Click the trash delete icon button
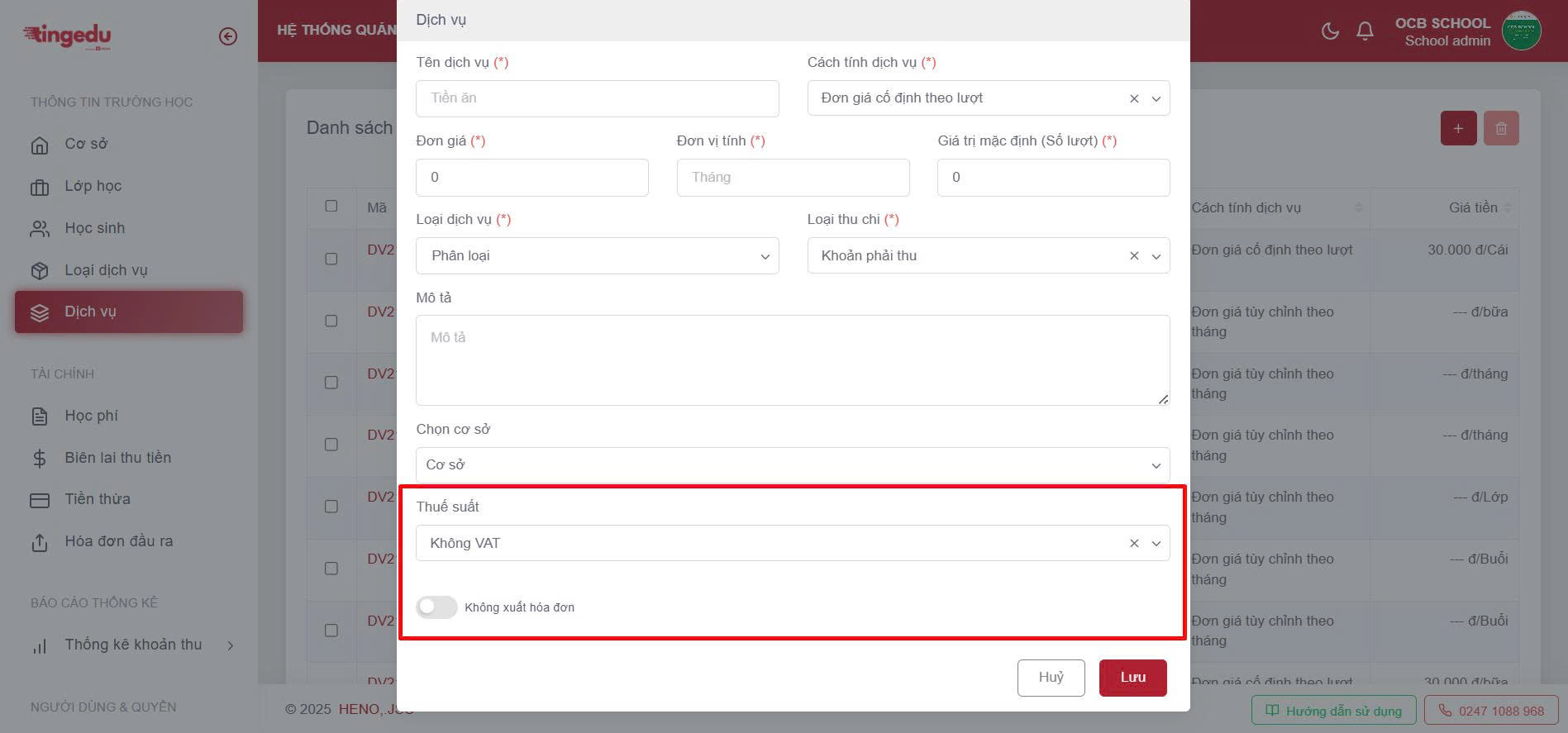 pyautogui.click(x=1501, y=128)
